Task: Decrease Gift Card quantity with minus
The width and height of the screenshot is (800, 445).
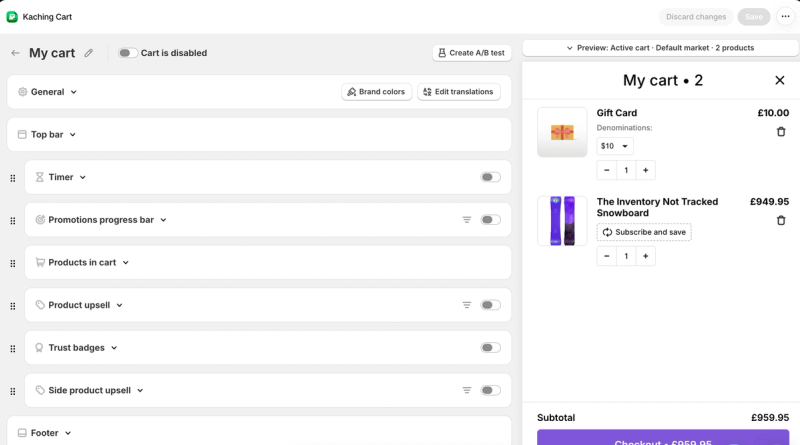Action: click(607, 170)
